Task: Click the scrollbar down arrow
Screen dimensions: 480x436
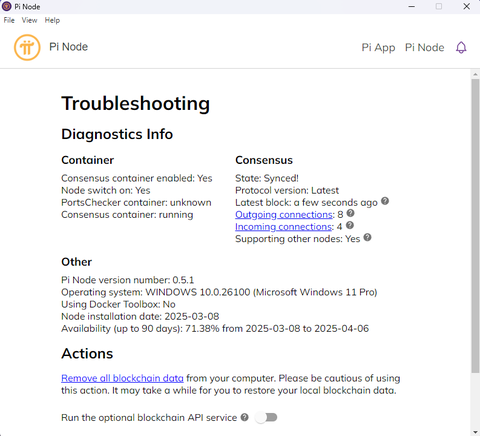Action: click(x=475, y=432)
